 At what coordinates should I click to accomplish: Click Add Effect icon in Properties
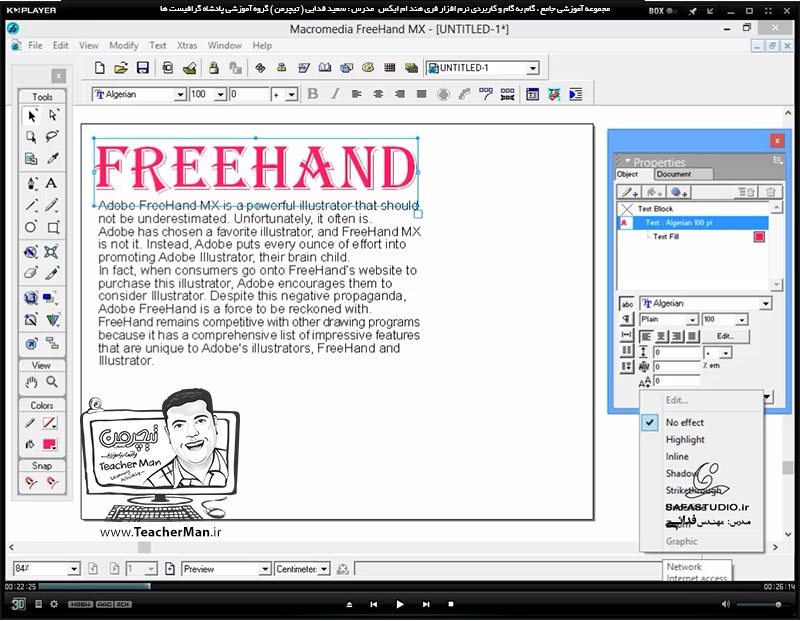tap(679, 192)
